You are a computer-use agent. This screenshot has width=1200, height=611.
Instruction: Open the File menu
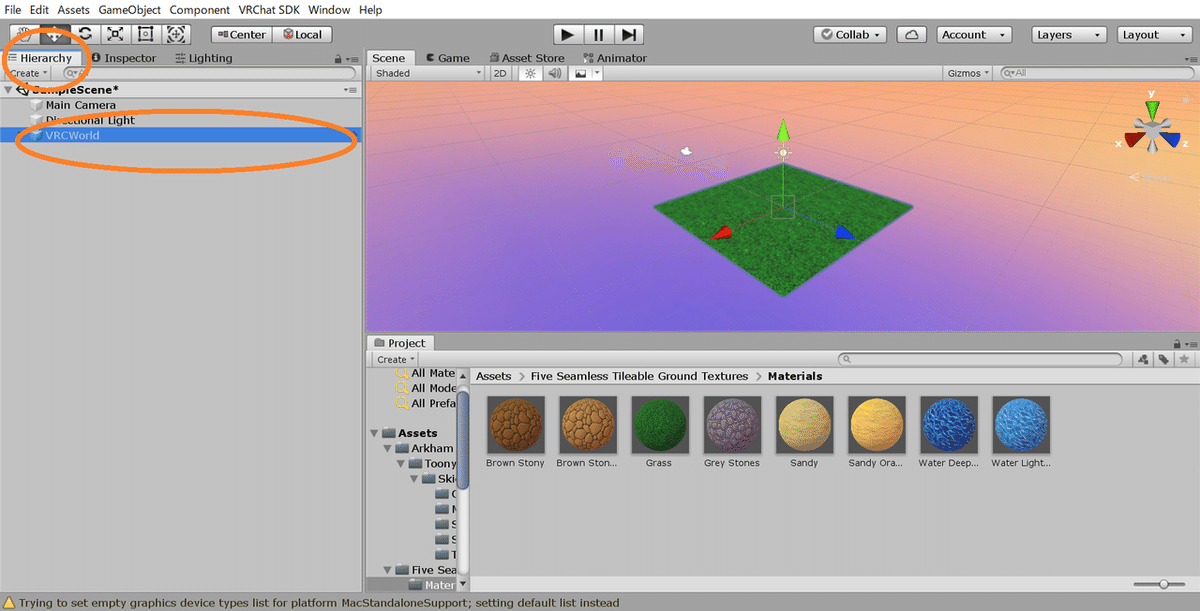pyautogui.click(x=14, y=9)
